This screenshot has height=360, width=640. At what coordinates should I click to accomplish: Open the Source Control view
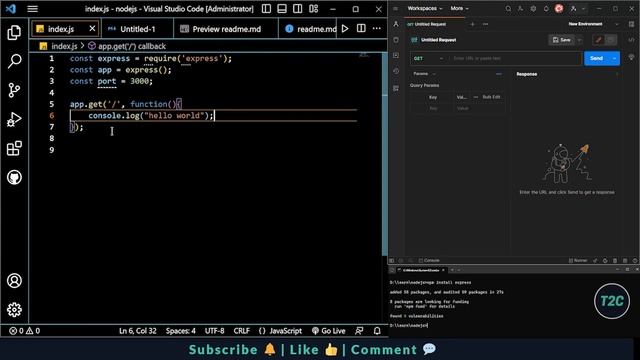pyautogui.click(x=14, y=90)
